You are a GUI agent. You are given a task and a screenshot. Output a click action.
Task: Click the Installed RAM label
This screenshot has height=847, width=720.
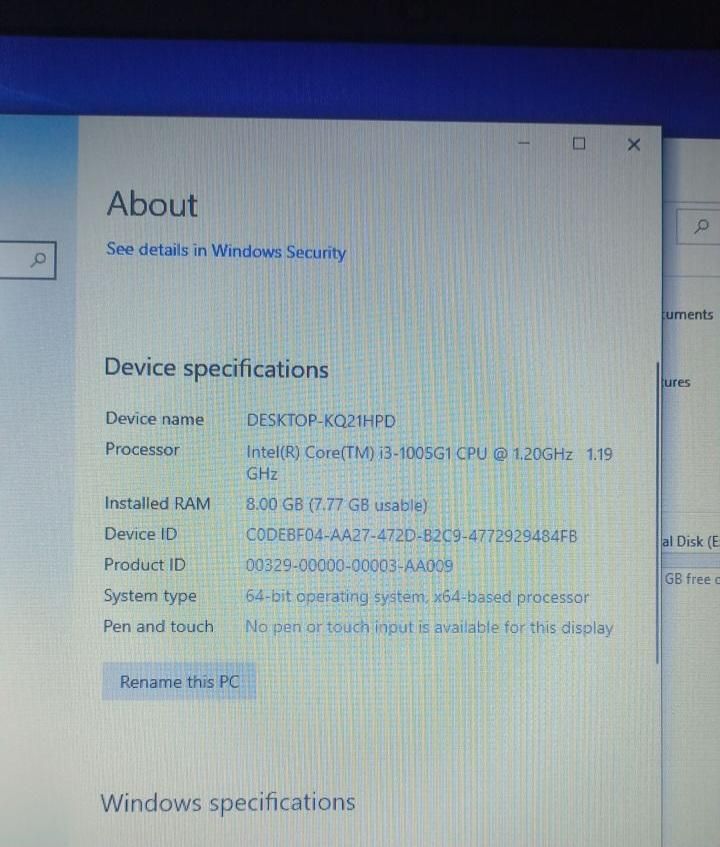pyautogui.click(x=157, y=503)
